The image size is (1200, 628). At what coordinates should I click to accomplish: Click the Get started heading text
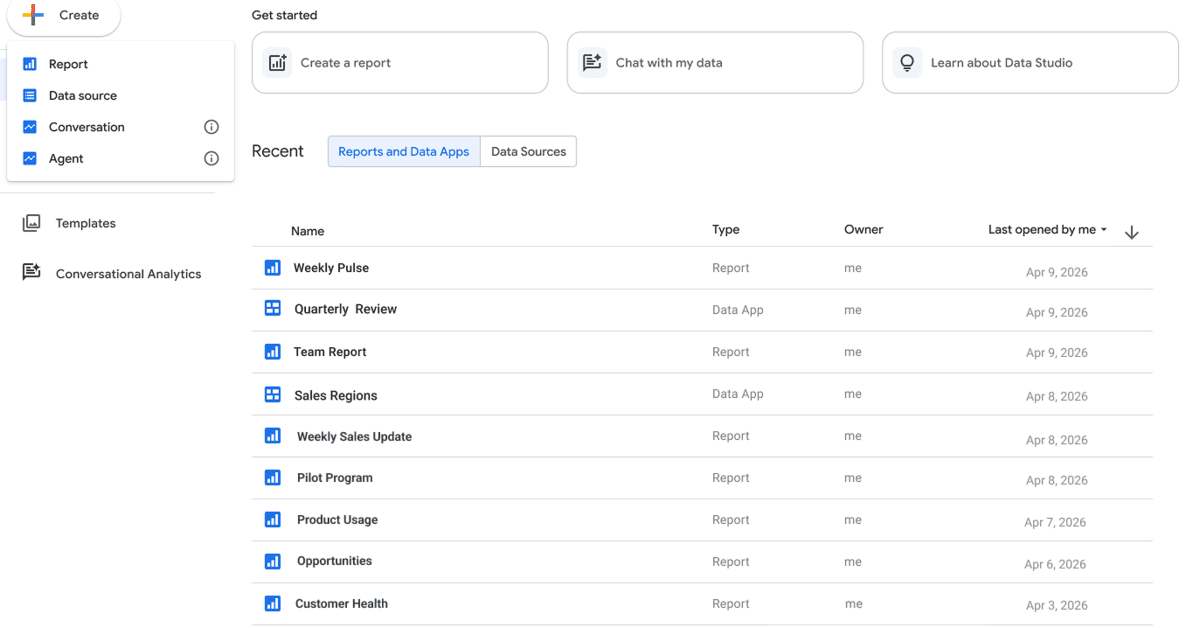coord(285,15)
